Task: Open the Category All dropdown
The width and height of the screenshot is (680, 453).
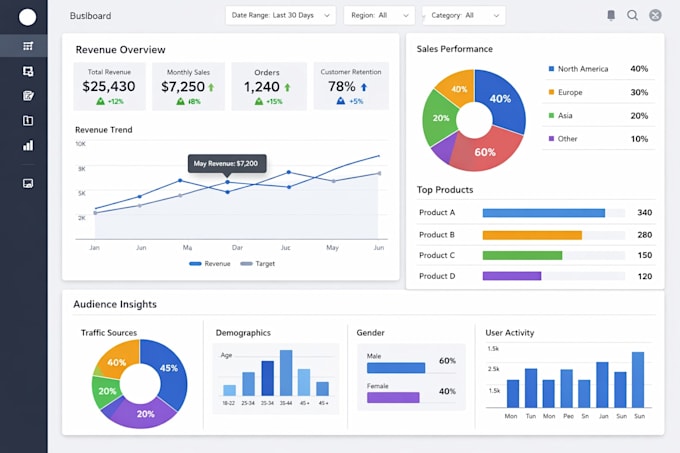Action: coord(464,15)
